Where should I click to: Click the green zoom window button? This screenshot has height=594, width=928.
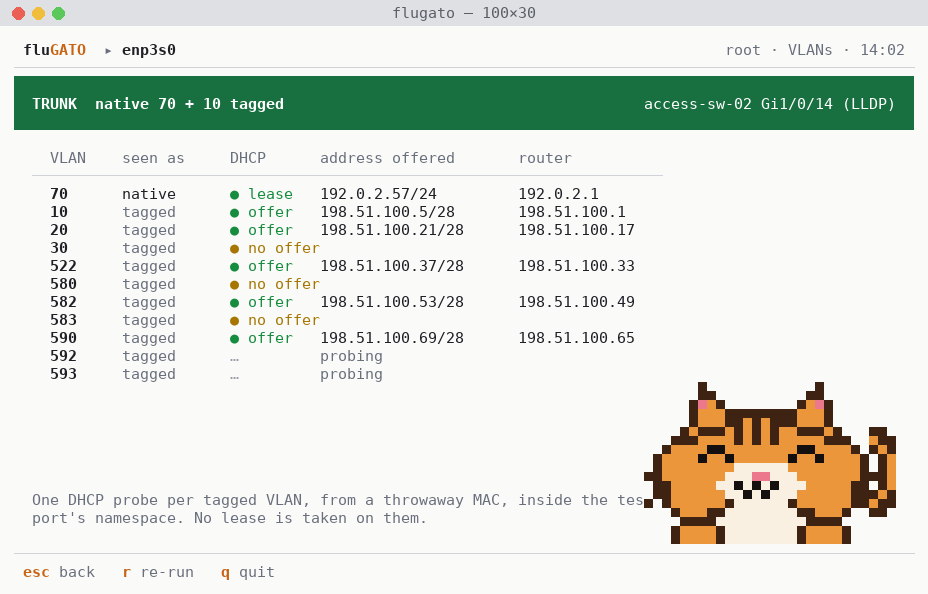point(58,13)
